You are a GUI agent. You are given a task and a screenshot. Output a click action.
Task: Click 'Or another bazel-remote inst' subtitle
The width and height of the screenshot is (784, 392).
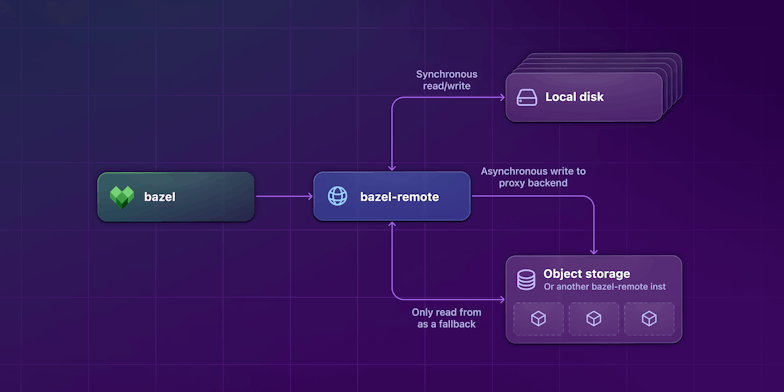tap(604, 287)
